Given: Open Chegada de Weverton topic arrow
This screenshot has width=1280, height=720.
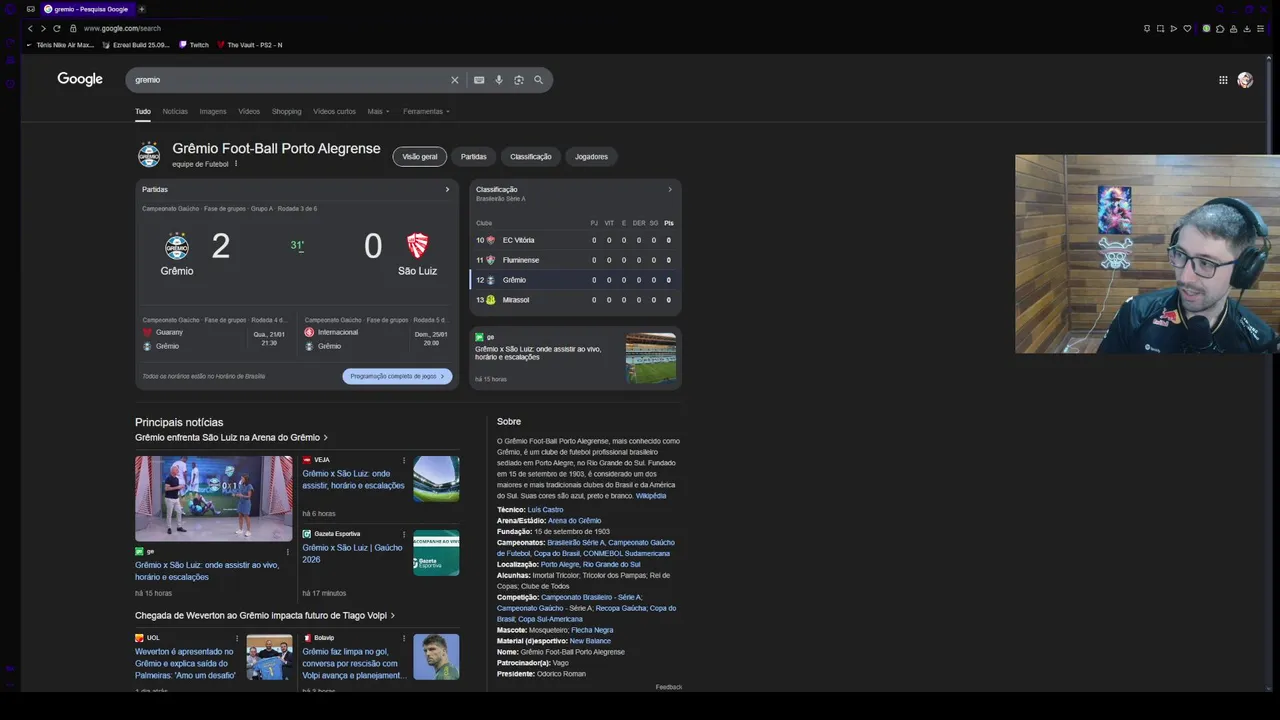Looking at the screenshot, I should point(392,616).
